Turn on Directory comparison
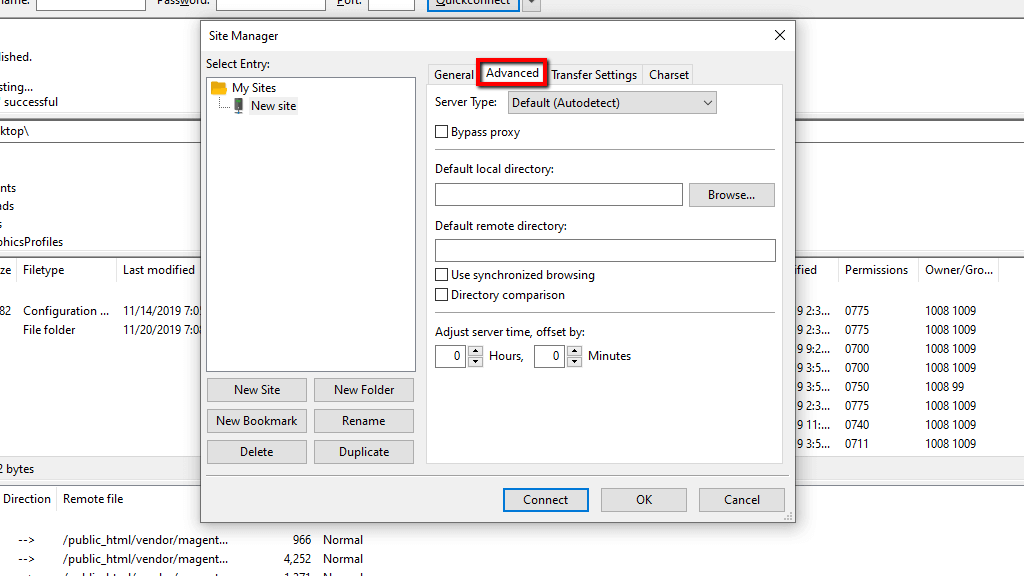Screen dimensions: 1024x576 tap(441, 295)
